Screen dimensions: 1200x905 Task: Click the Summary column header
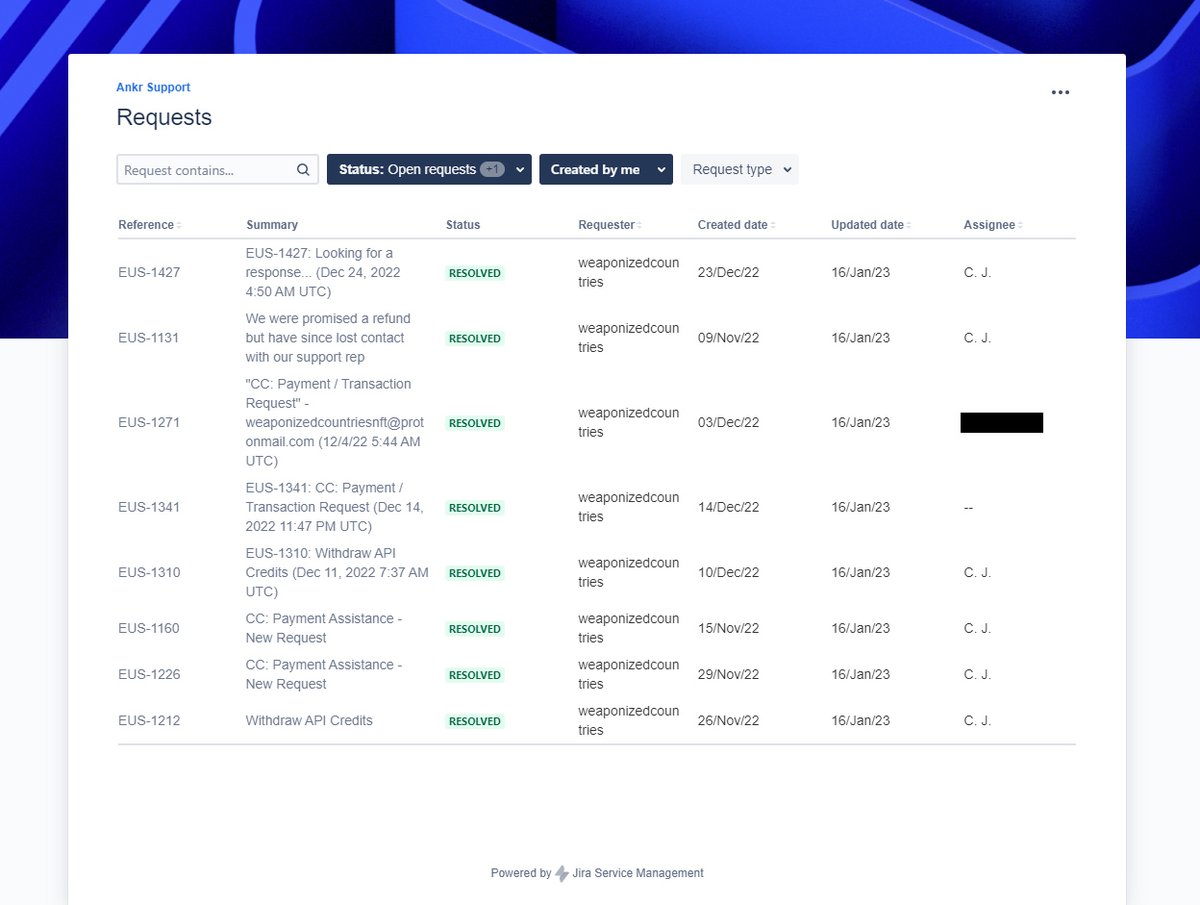(x=272, y=225)
